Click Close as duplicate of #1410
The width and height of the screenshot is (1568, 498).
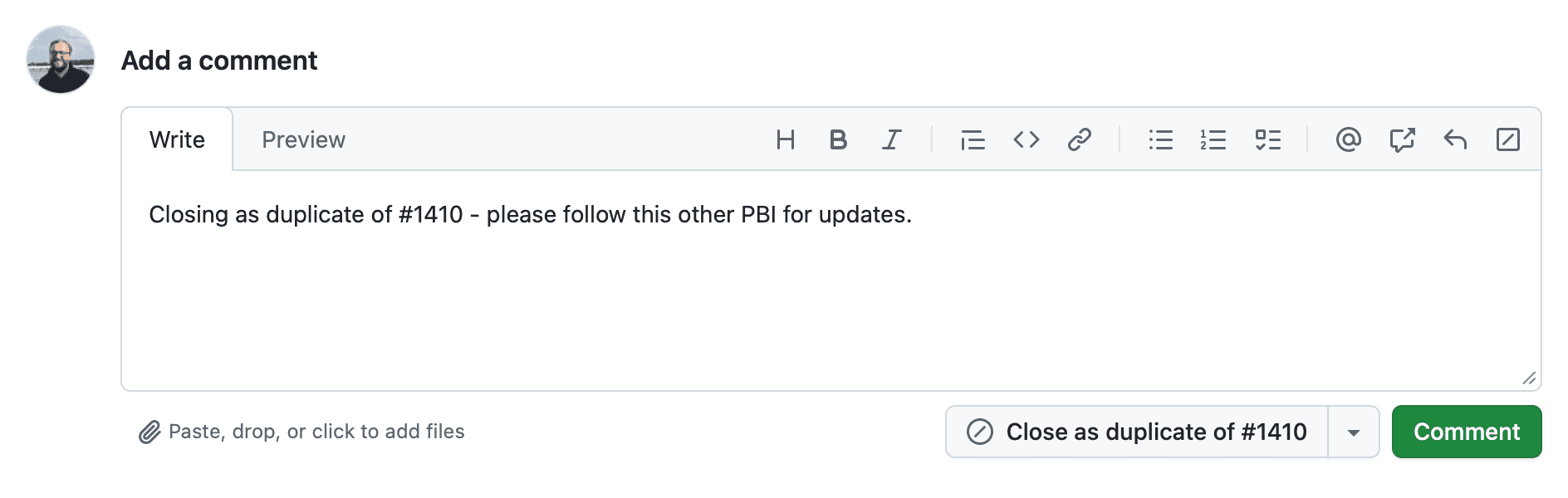point(1138,432)
